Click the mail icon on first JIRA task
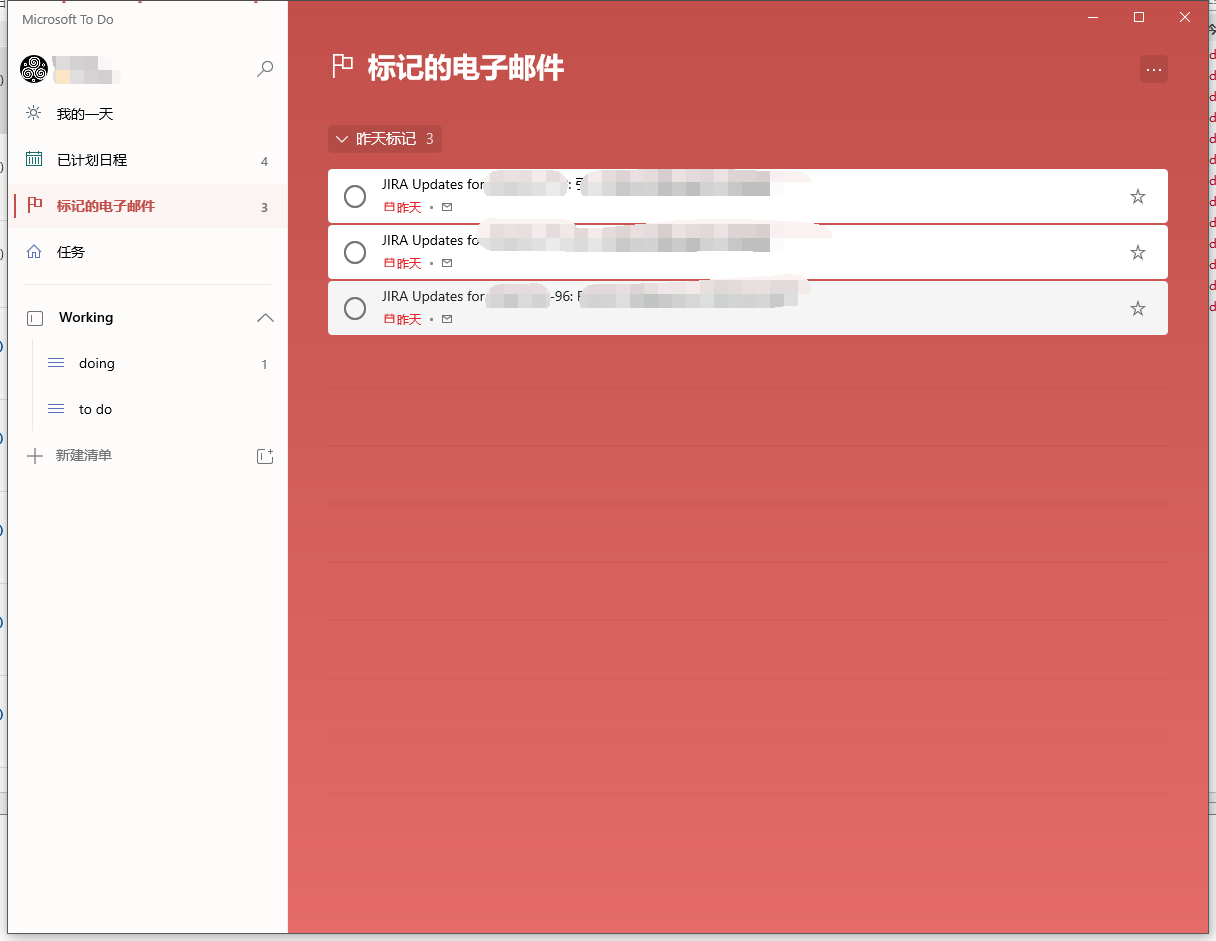 coord(447,207)
